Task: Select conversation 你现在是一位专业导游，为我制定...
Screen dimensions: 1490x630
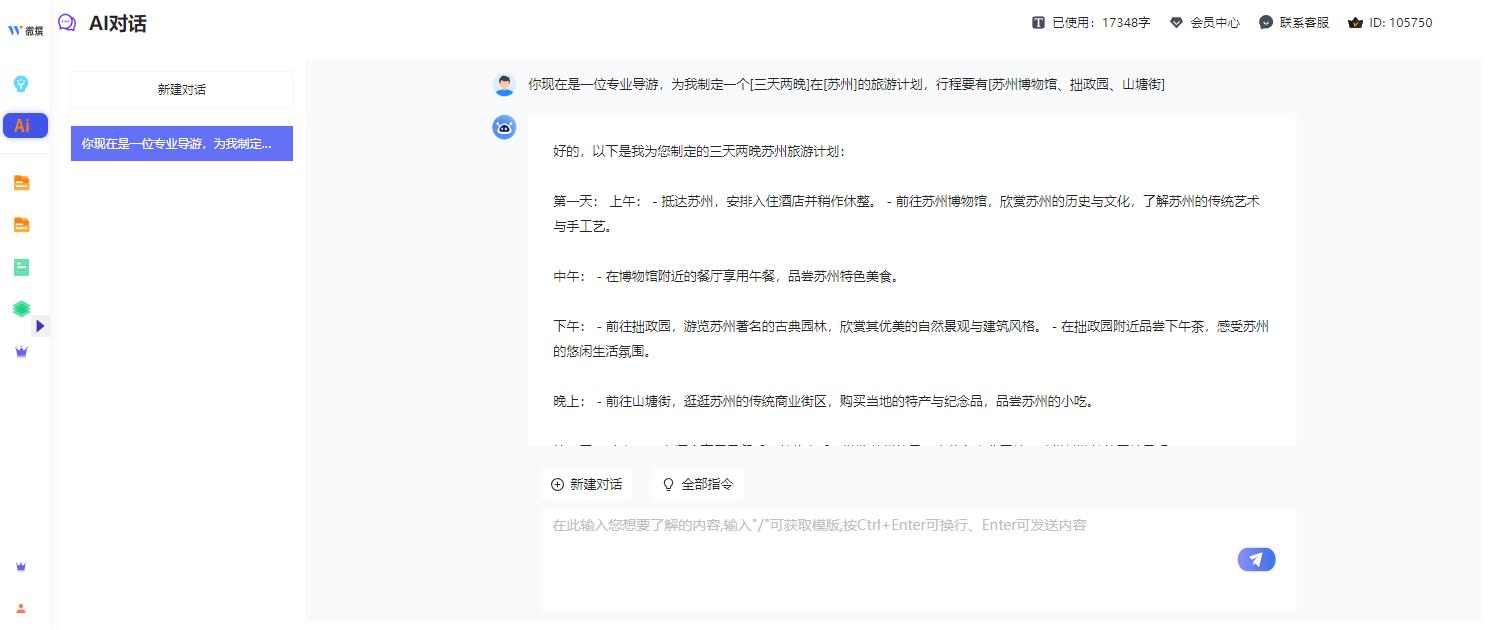Action: click(182, 143)
